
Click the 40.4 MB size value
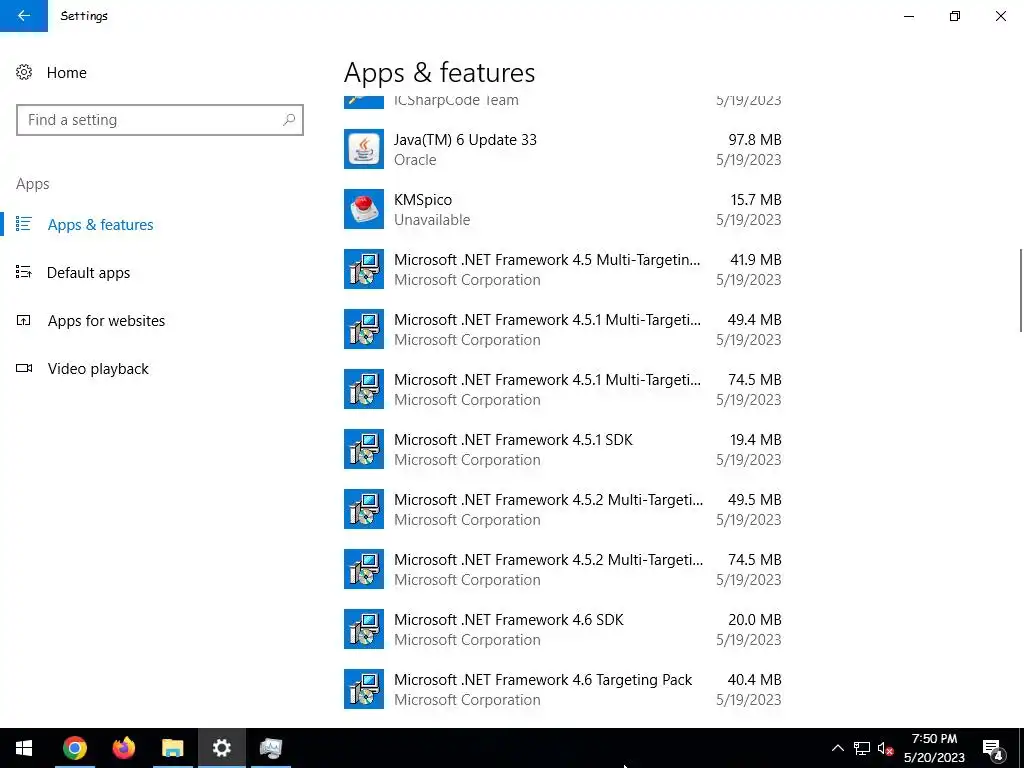754,680
